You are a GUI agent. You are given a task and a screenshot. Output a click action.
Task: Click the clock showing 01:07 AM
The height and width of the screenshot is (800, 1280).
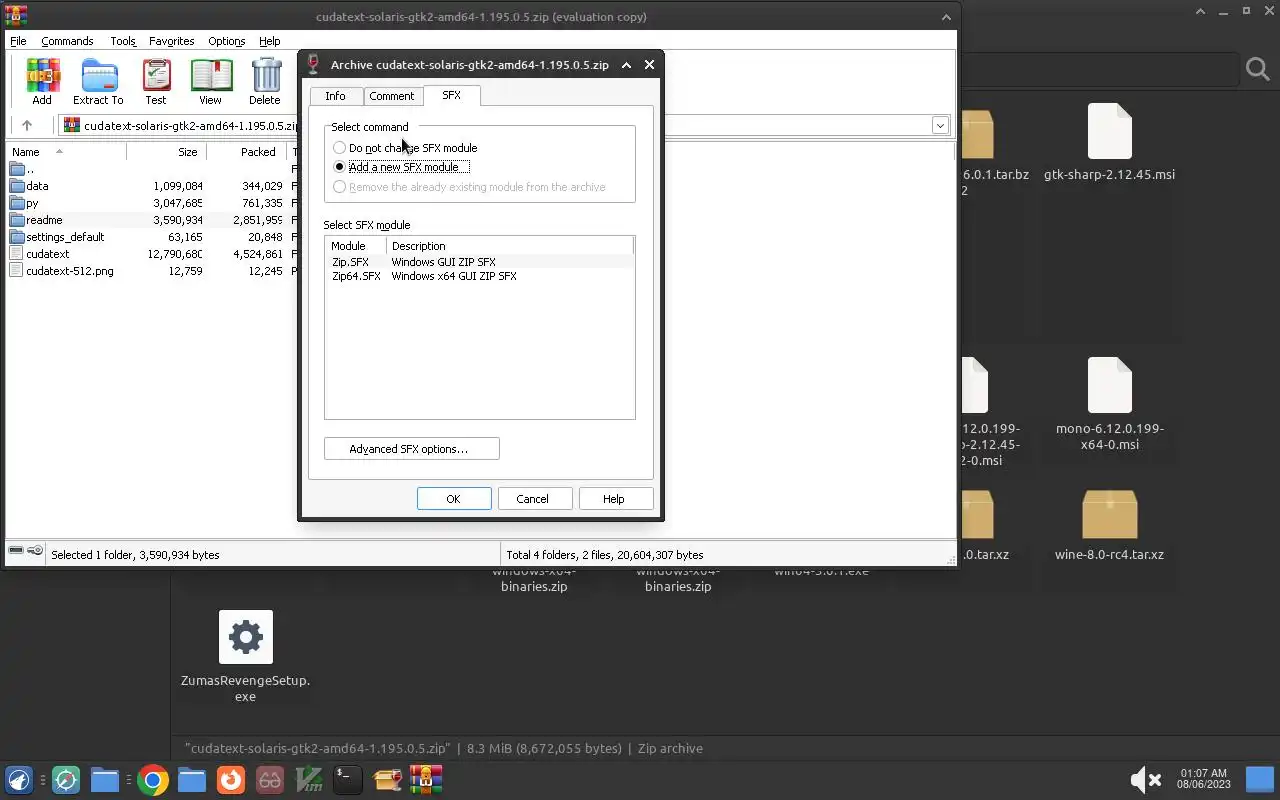1203,779
